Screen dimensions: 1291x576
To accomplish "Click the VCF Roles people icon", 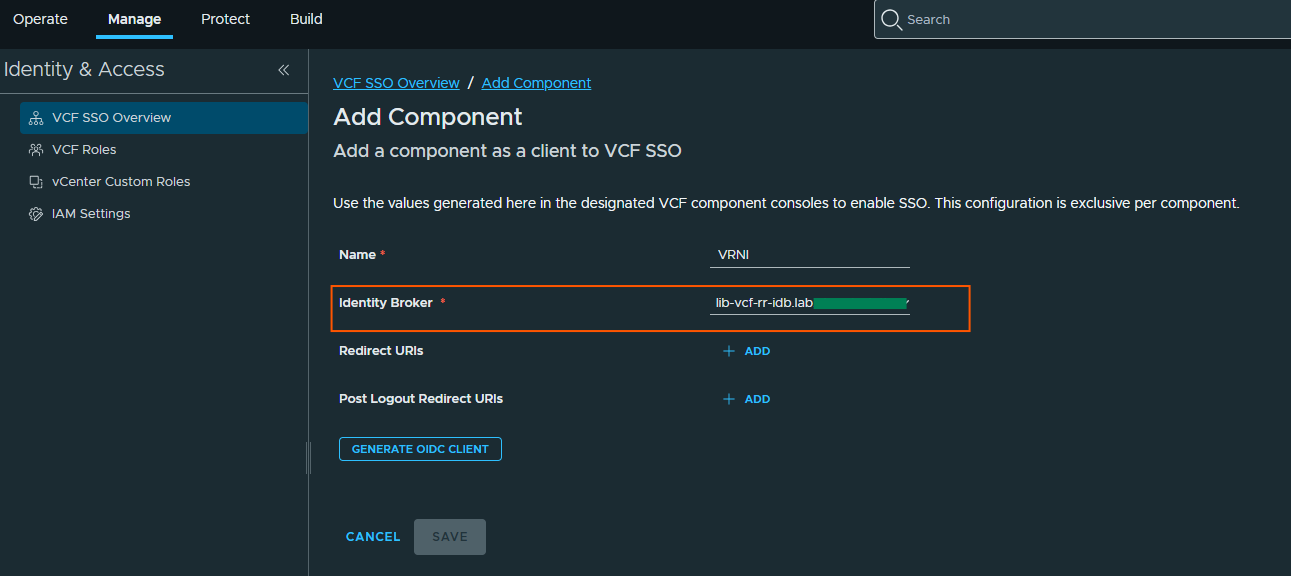I will (x=36, y=150).
